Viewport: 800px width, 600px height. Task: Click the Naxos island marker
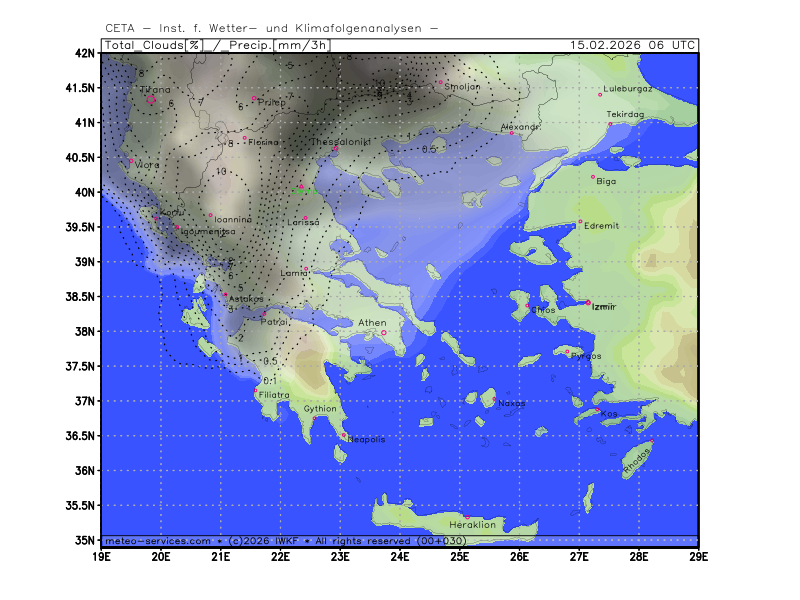[494, 398]
